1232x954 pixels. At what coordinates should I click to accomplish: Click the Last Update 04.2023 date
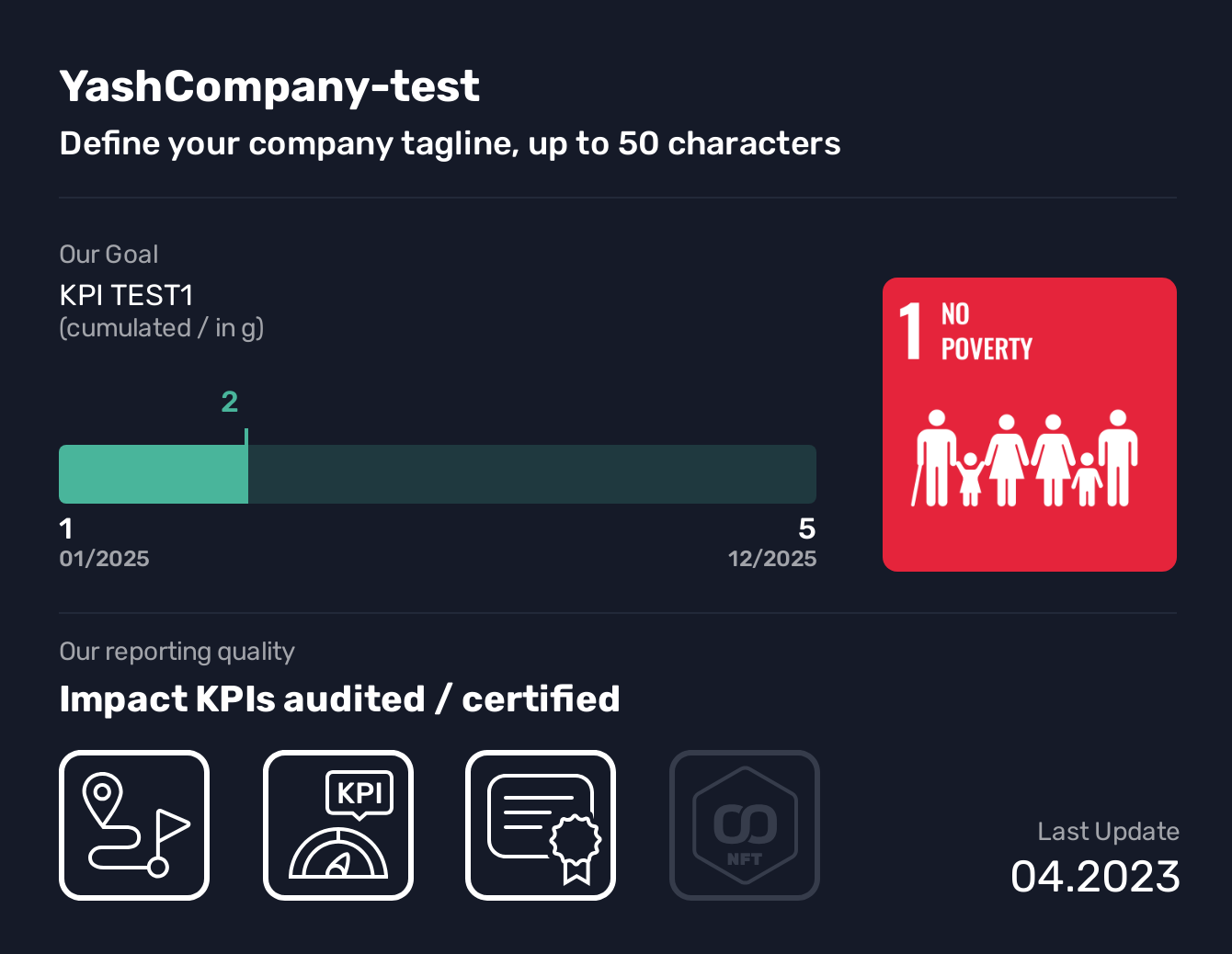(x=1095, y=876)
